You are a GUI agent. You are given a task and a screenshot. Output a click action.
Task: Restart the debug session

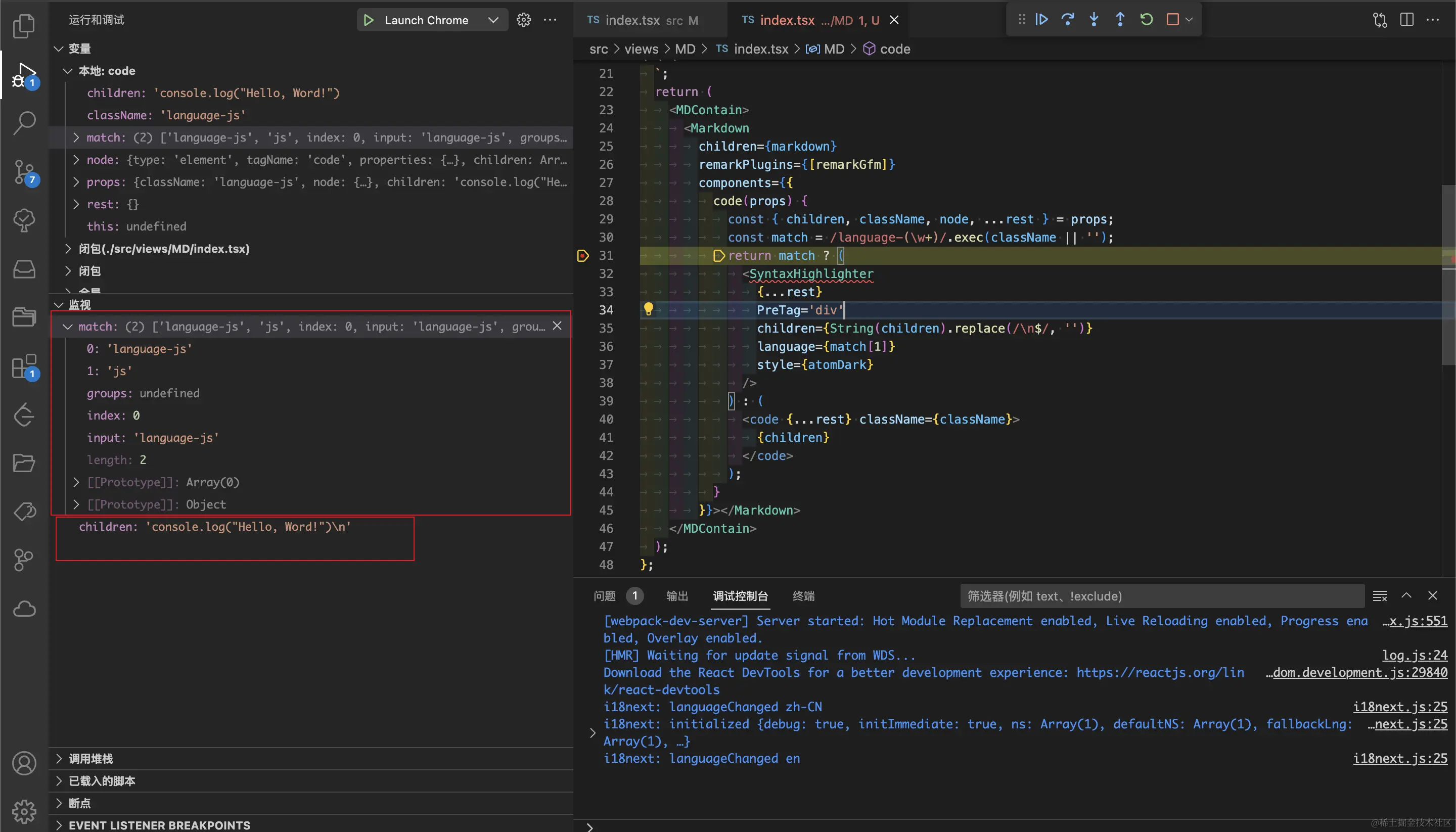(1146, 19)
